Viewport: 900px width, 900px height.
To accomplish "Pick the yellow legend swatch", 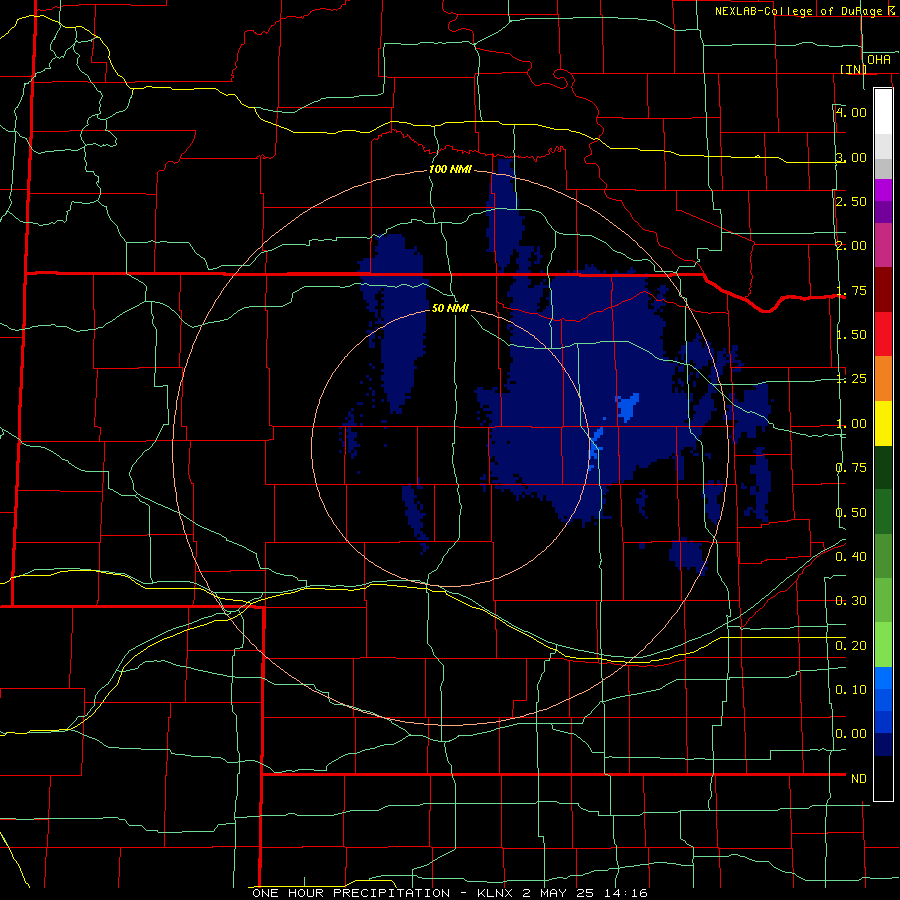I will pos(883,423).
